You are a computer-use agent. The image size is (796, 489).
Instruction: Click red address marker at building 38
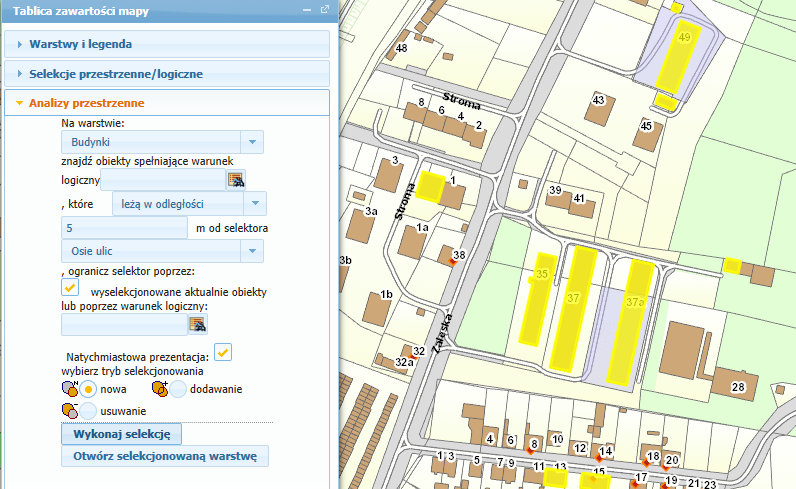click(x=453, y=262)
